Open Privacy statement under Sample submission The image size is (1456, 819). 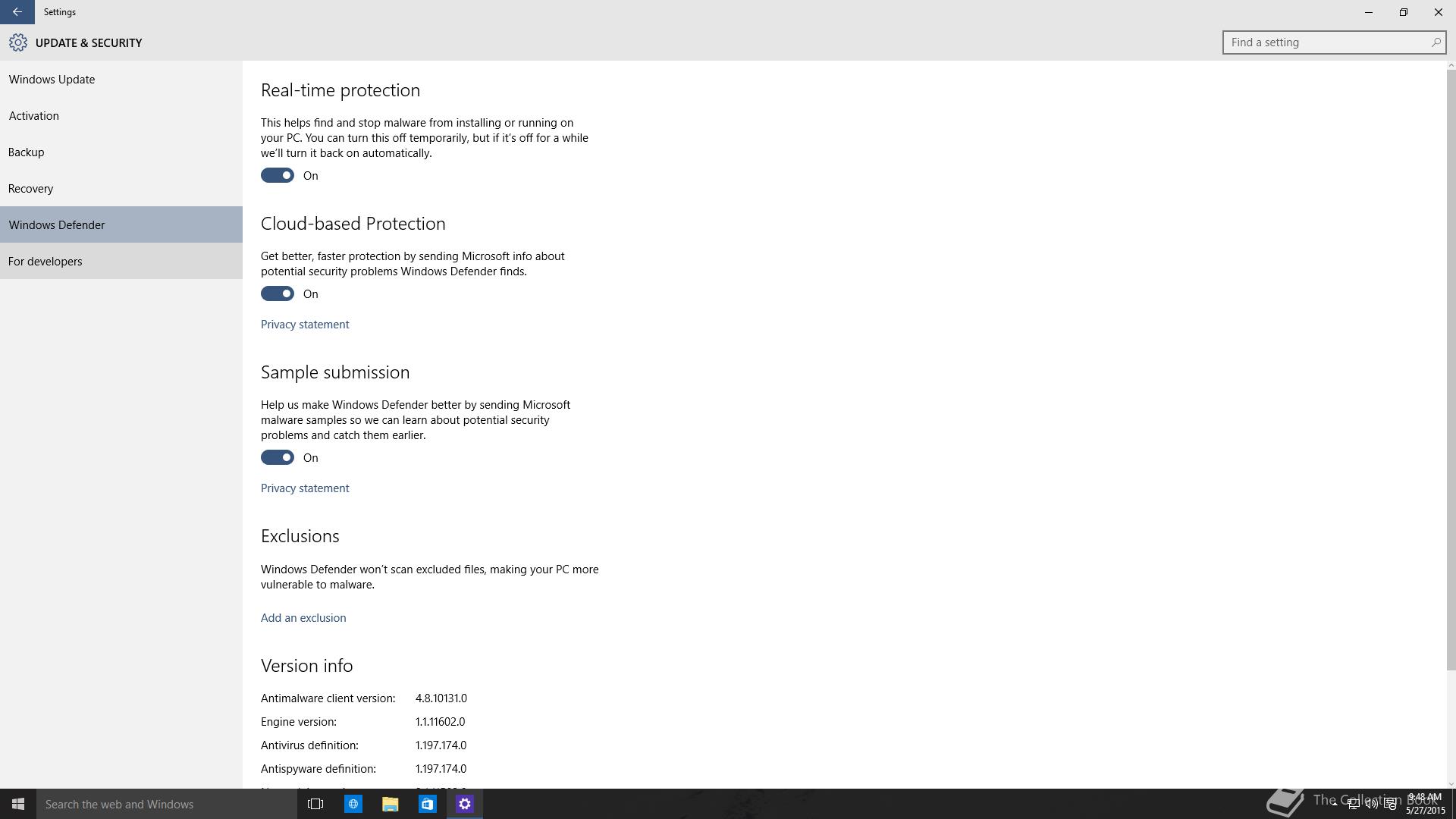[x=305, y=488]
